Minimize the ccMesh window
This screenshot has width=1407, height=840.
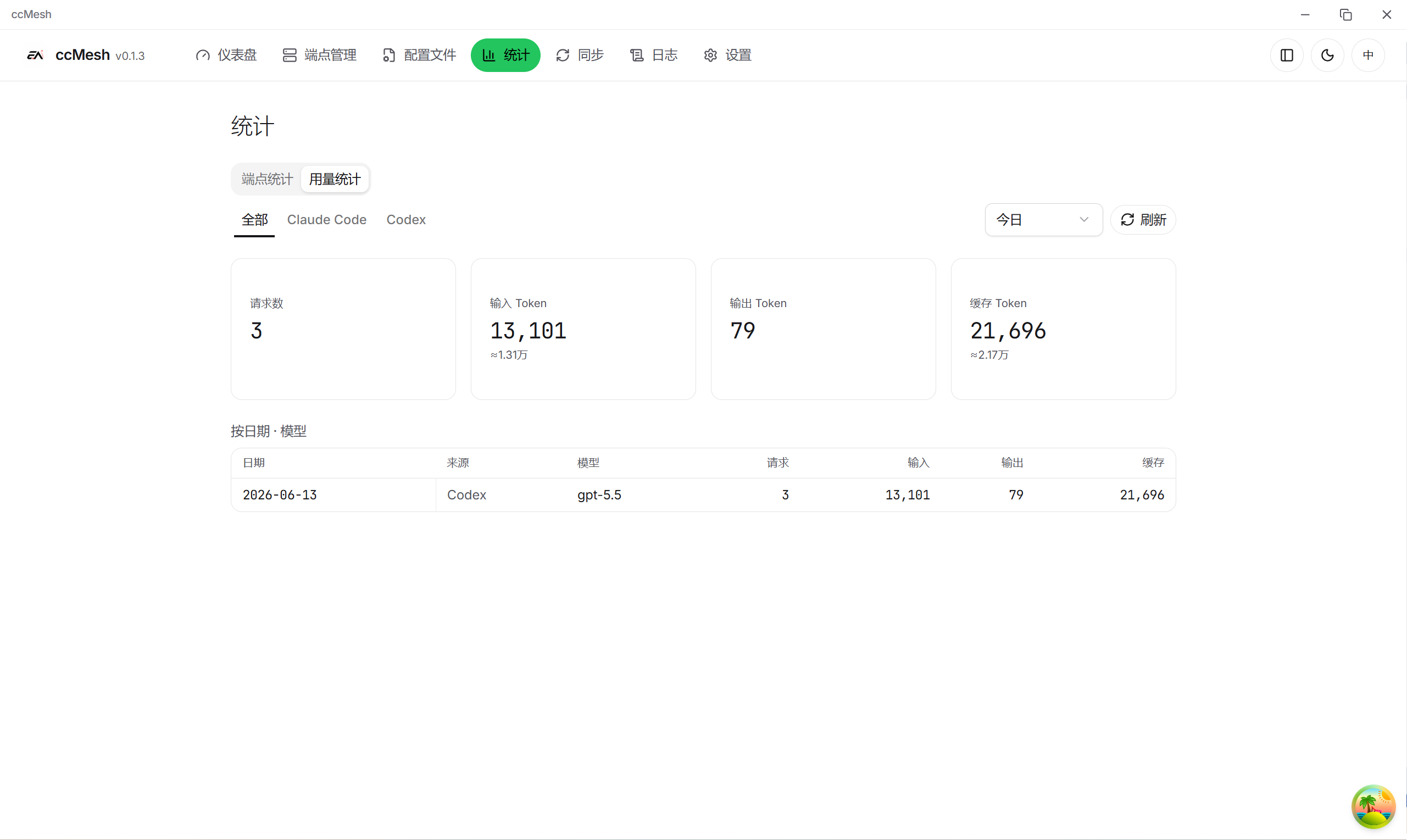tap(1305, 15)
